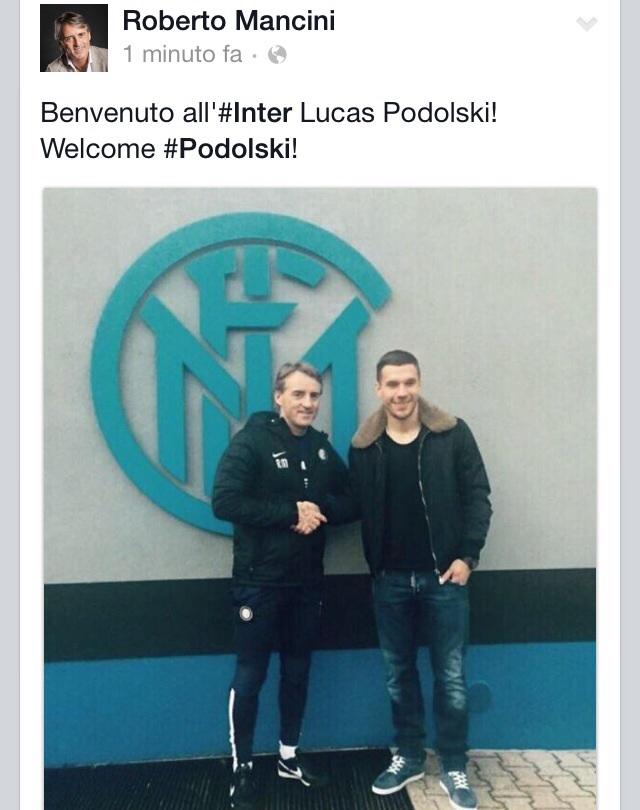Click the "Benvenuto all'" post text
Viewport: 640px width, 810px height.
pyautogui.click(x=129, y=113)
